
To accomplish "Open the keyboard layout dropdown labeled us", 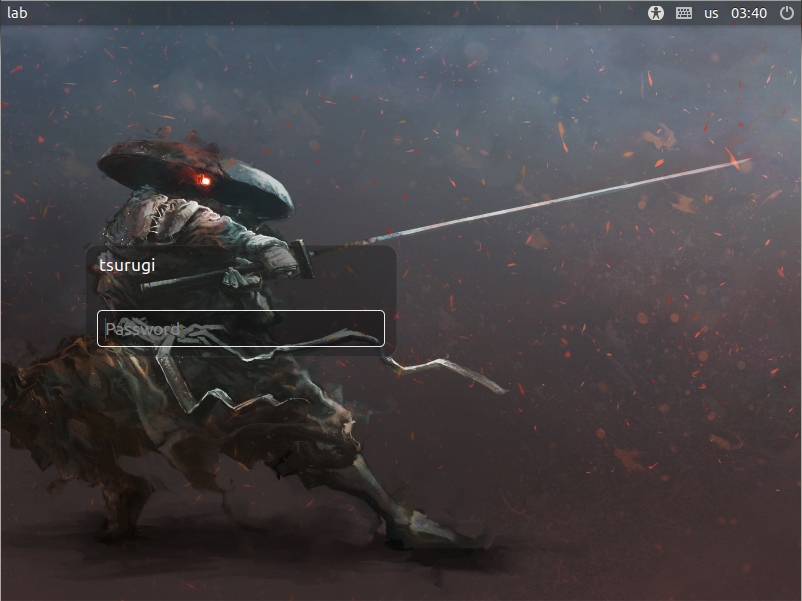I will point(710,13).
